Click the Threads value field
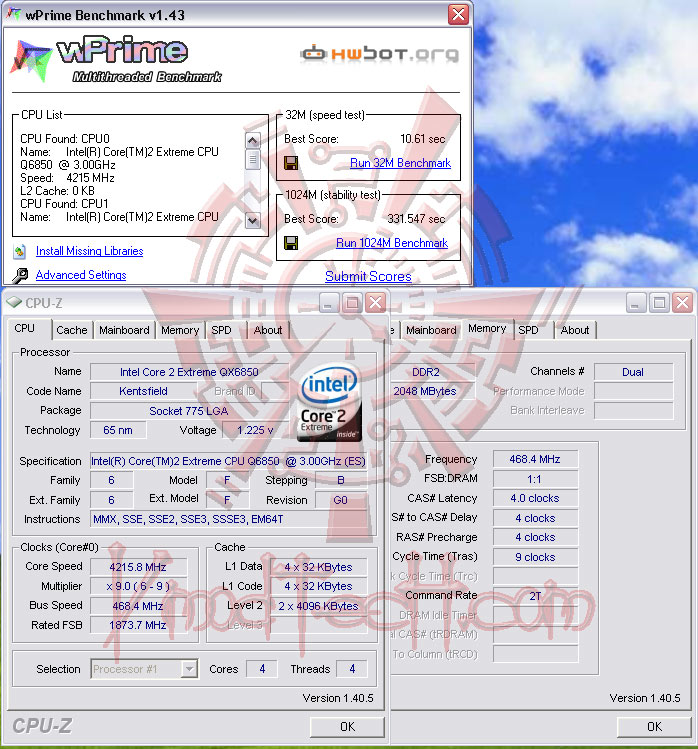This screenshot has width=698, height=749. coord(352,669)
